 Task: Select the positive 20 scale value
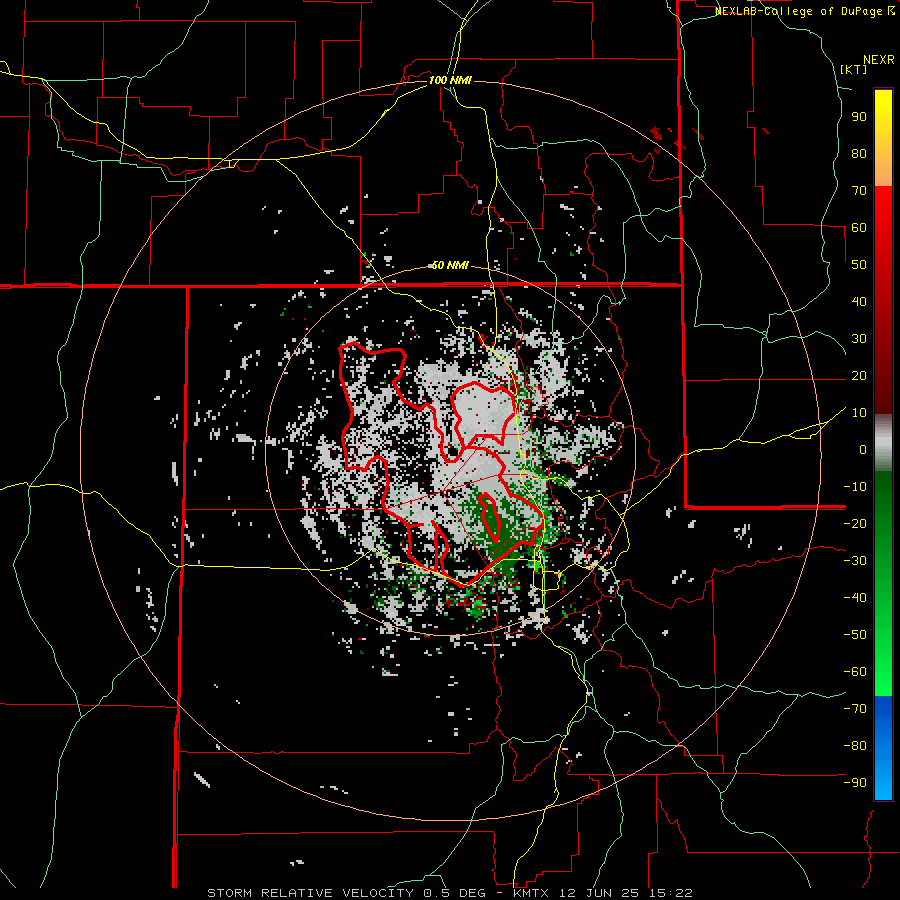click(859, 375)
